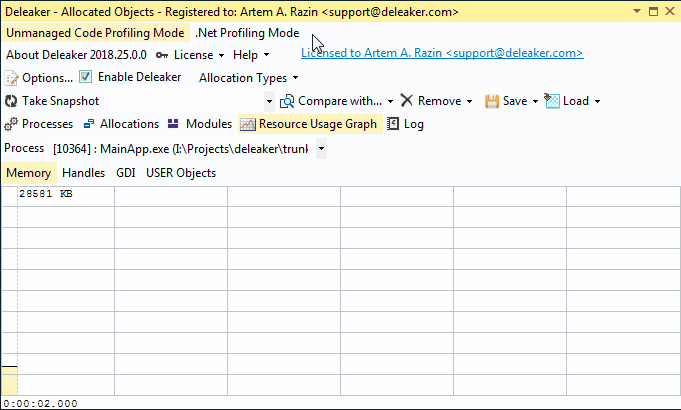
Task: Click the Processes view label
Action: (x=47, y=124)
